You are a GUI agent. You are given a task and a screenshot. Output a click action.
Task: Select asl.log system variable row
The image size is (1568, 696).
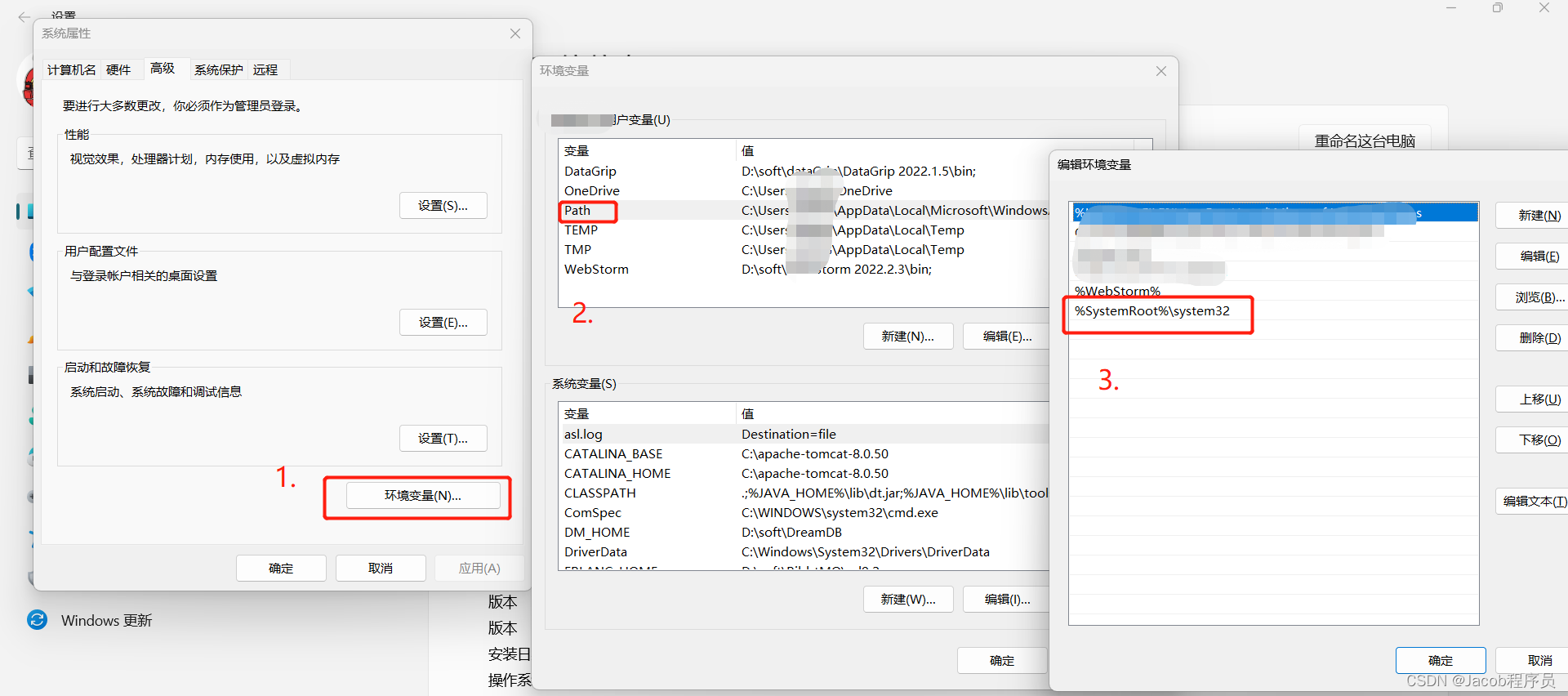click(804, 435)
